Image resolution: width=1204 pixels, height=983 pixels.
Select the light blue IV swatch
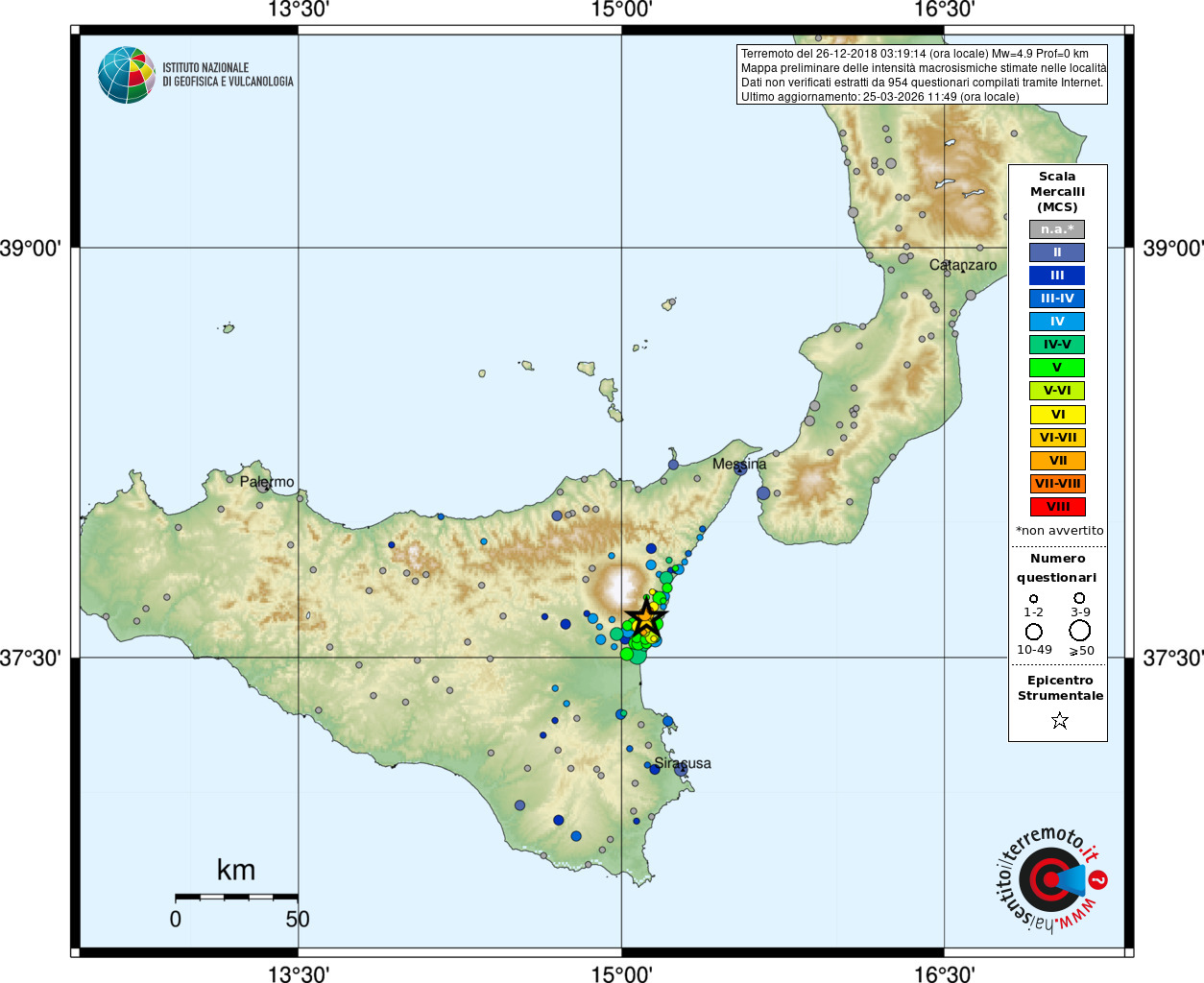(1057, 322)
